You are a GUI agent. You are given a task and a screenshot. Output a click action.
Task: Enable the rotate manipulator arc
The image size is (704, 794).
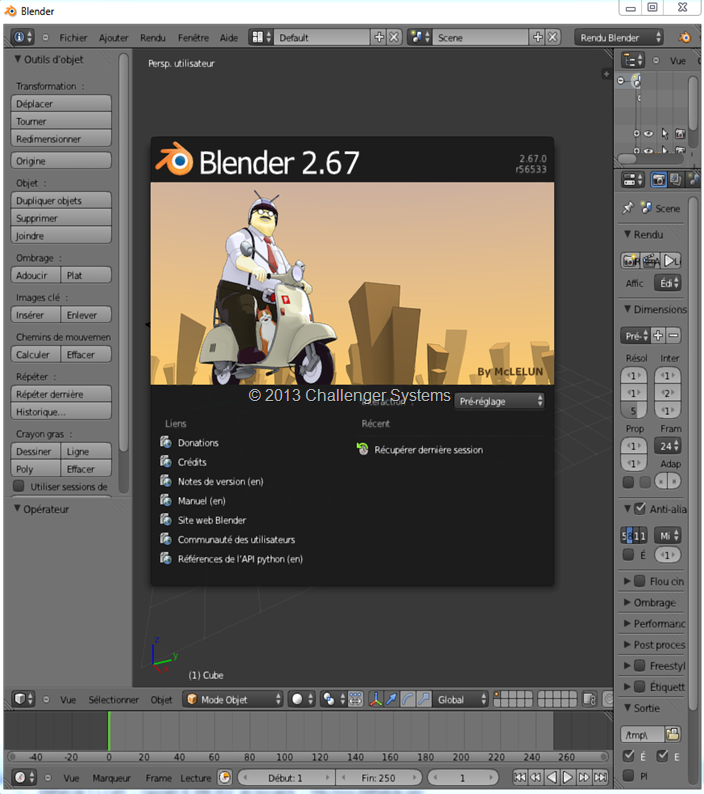click(x=407, y=699)
